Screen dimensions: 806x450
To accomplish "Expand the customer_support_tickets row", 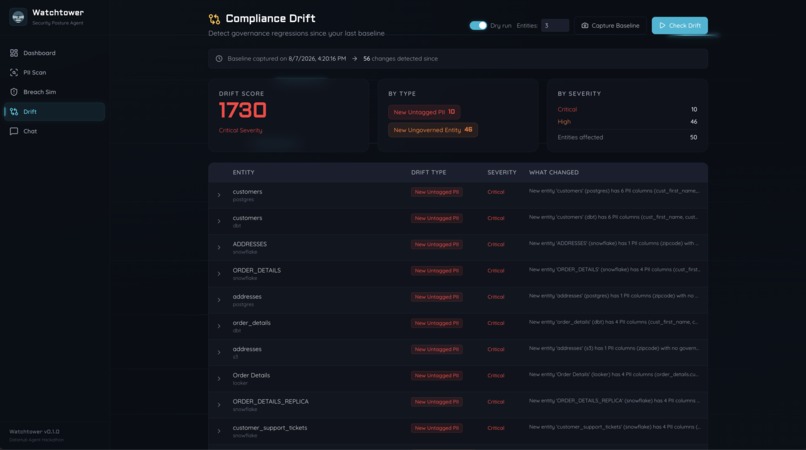I will coord(219,431).
